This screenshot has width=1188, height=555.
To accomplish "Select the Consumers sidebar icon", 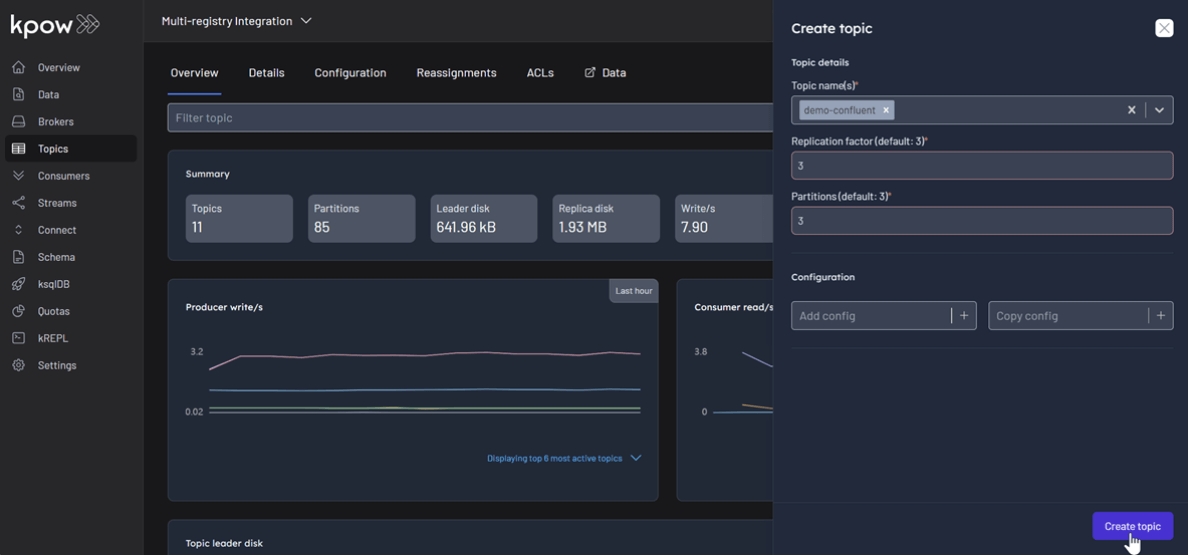I will (18, 176).
